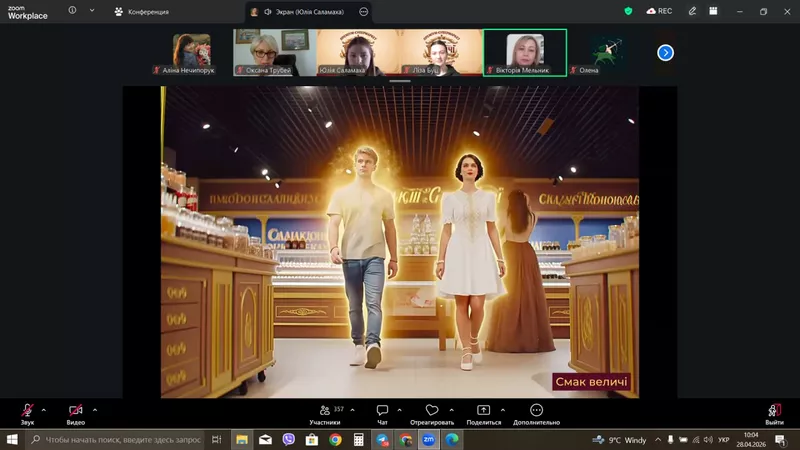The width and height of the screenshot is (800, 450).
Task: Open the Дополнительно more options menu
Action: (x=536, y=414)
